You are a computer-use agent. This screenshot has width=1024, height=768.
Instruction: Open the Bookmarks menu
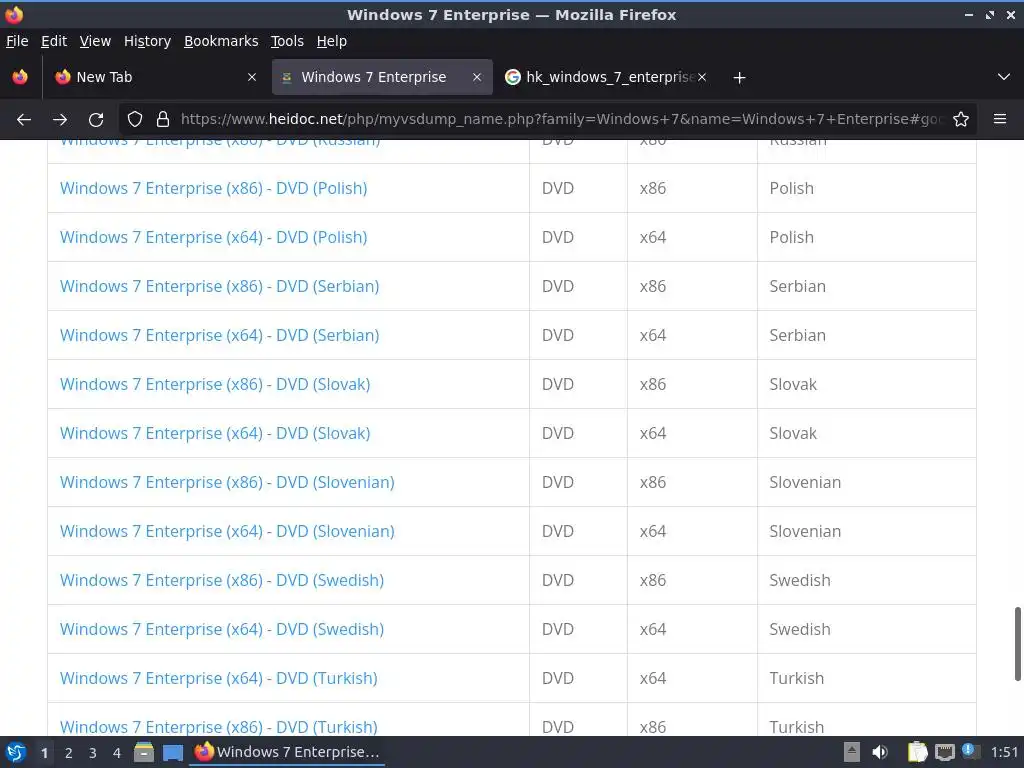(x=221, y=41)
